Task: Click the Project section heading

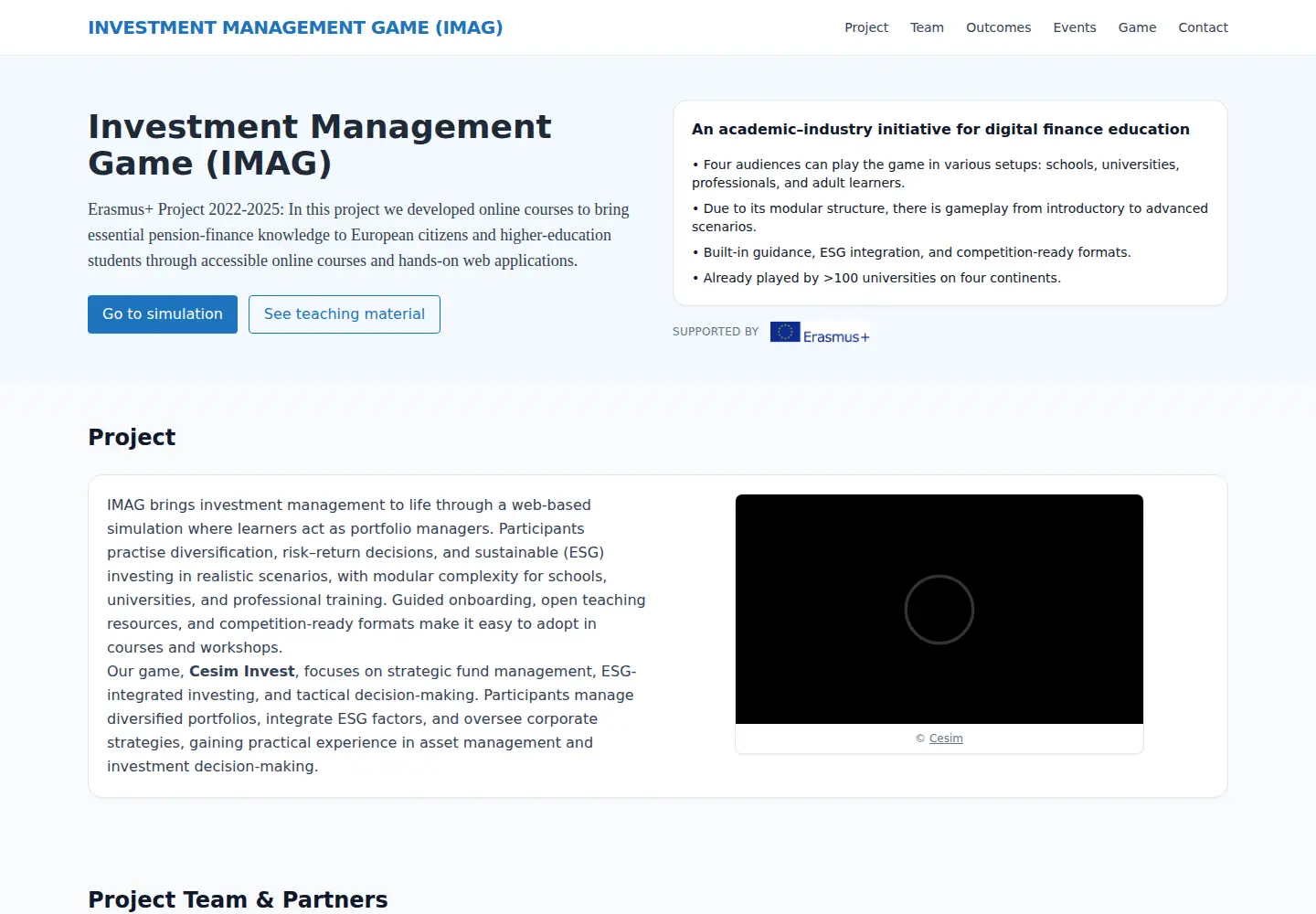Action: pyautogui.click(x=132, y=437)
